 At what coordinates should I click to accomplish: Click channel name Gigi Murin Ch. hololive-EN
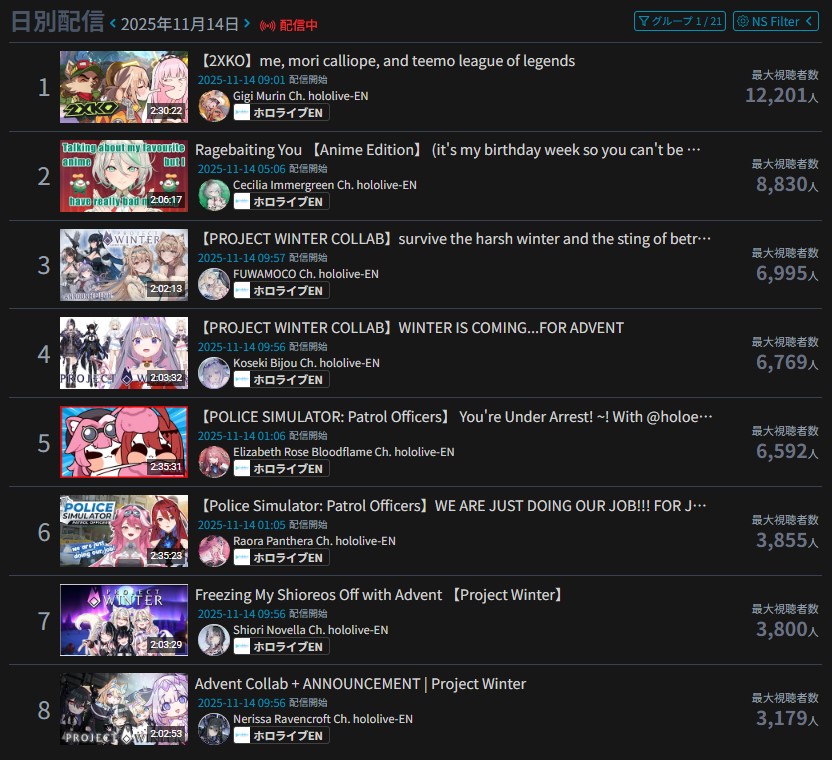[x=300, y=96]
